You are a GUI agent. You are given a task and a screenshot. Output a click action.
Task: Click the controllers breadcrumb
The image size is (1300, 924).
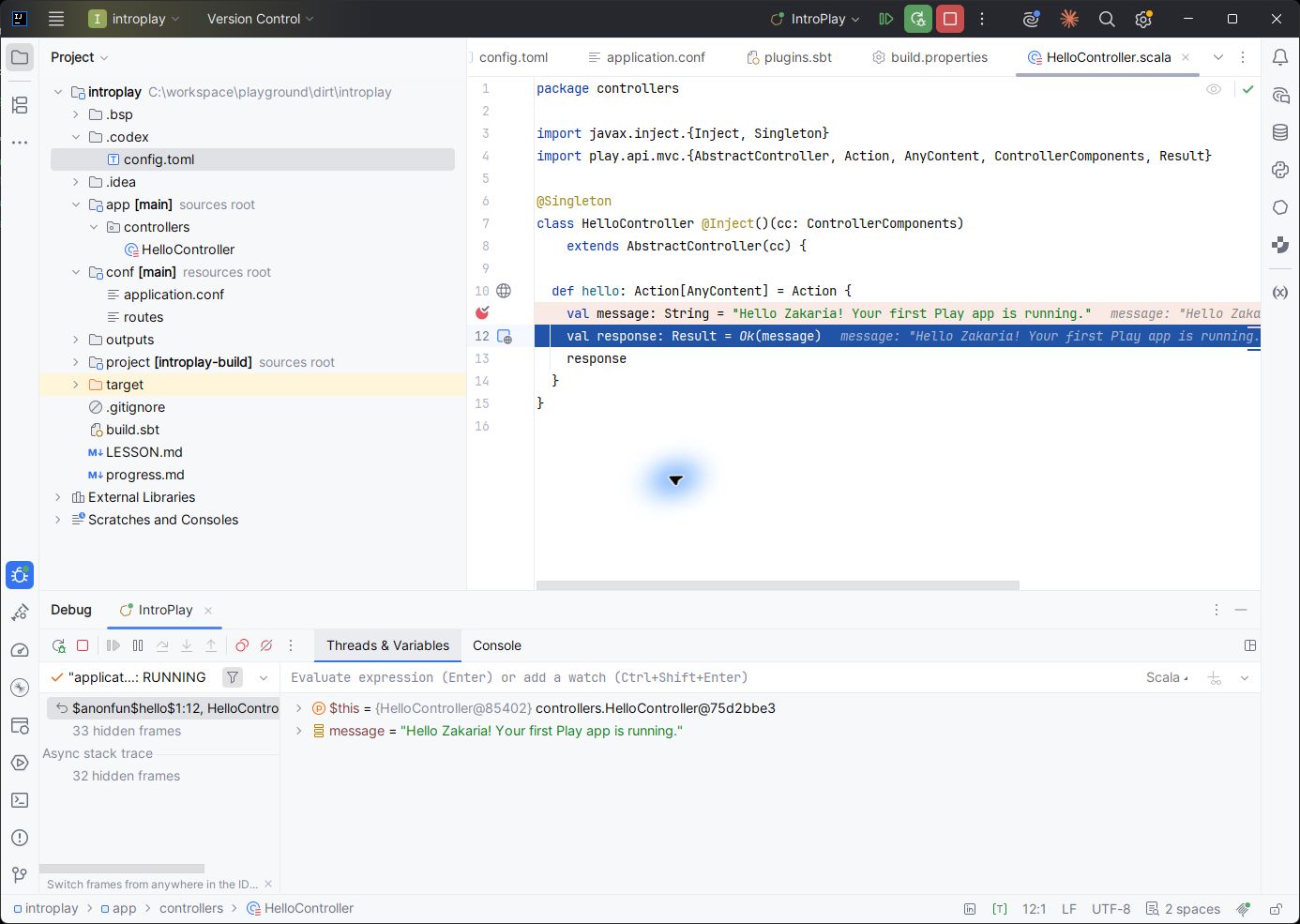coord(191,909)
